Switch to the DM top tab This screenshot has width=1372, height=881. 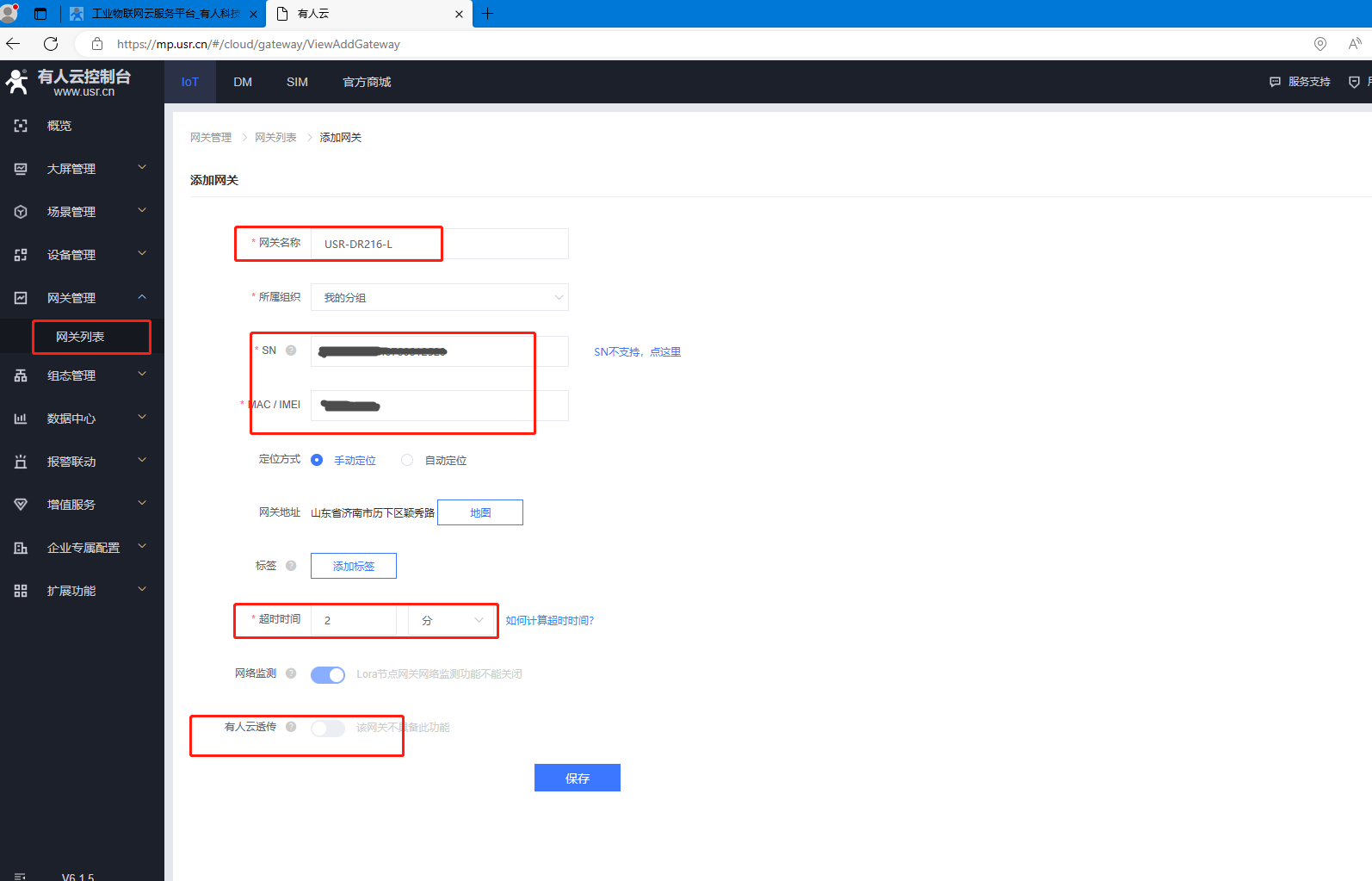point(243,82)
